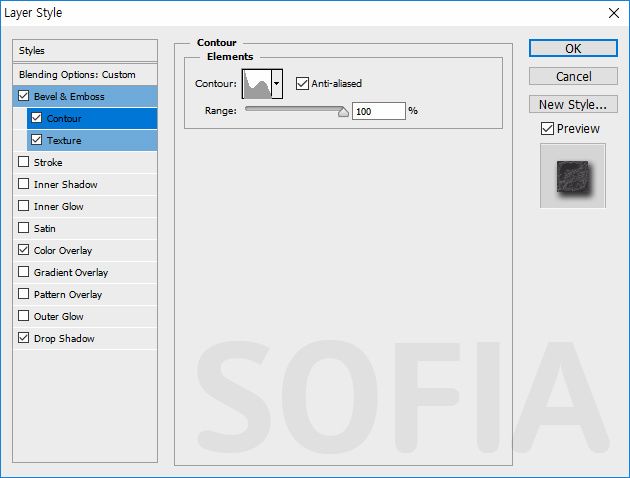
Task: Confirm with the OK button
Action: click(573, 48)
